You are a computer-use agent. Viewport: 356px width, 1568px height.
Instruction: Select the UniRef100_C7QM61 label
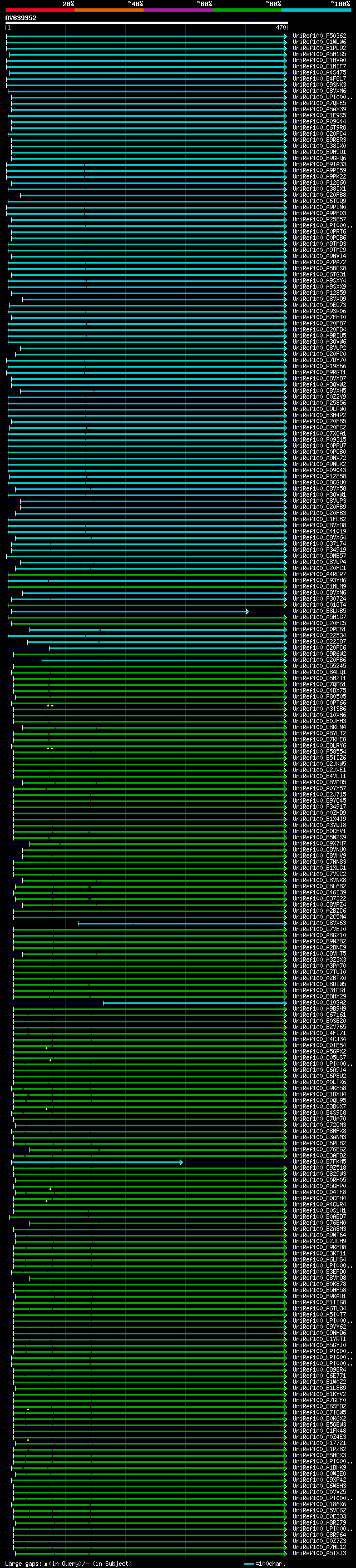pos(319,684)
